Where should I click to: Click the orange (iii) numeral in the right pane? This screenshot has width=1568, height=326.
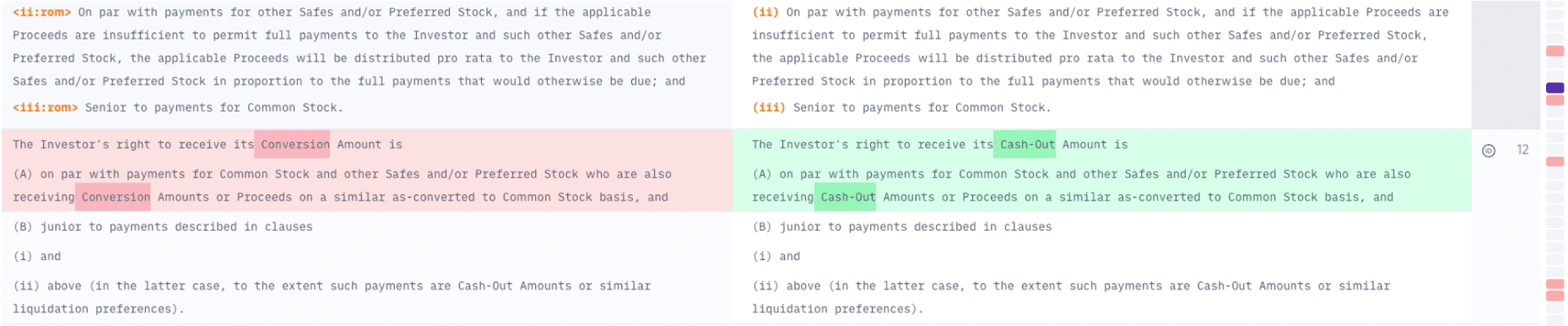[x=769, y=107]
